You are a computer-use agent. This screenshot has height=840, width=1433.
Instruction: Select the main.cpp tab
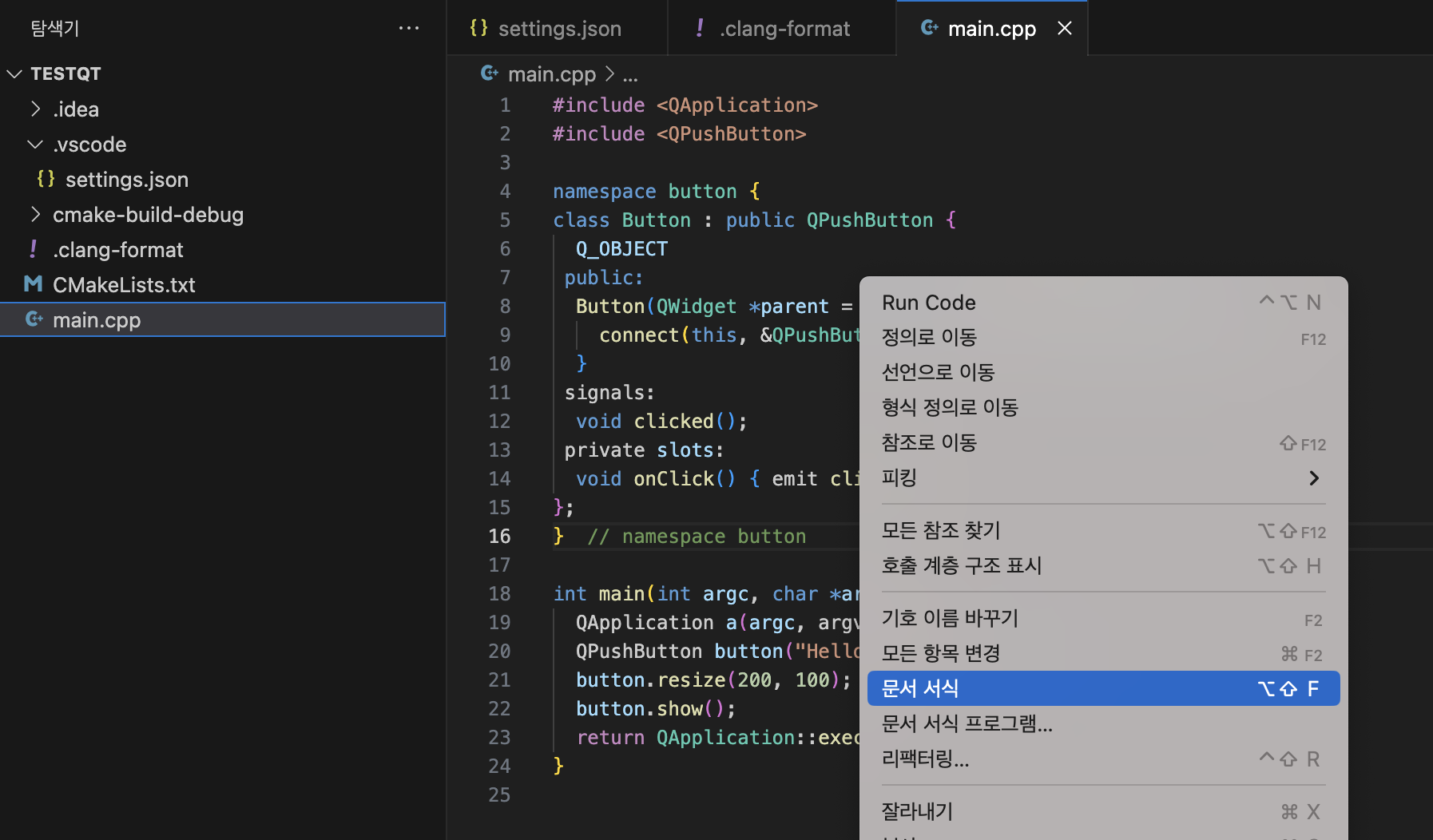tap(991, 28)
